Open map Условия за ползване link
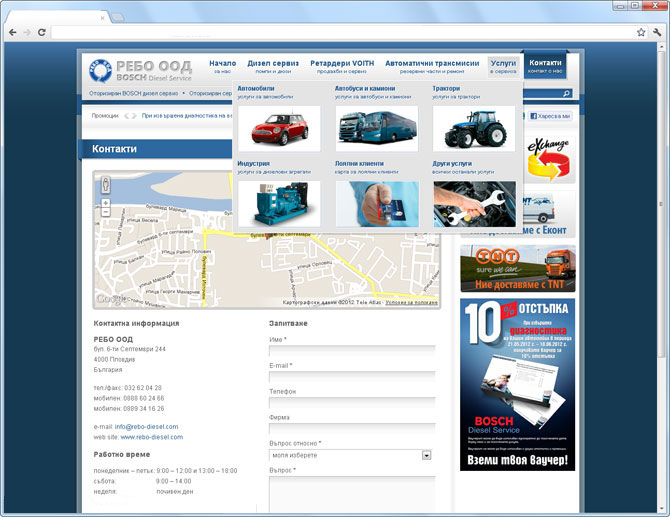This screenshot has width=670, height=517. click(411, 303)
